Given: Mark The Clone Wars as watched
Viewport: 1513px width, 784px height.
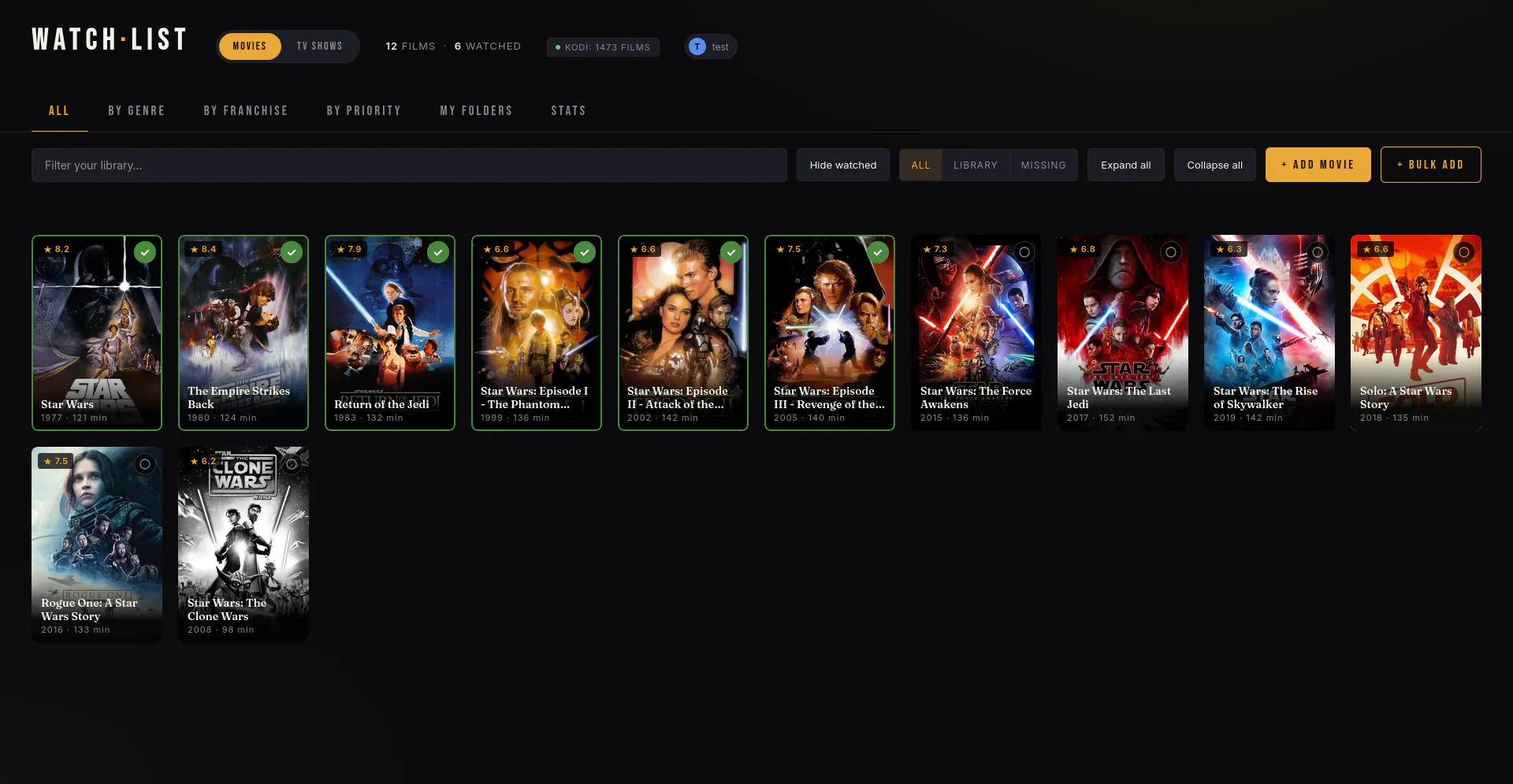Looking at the screenshot, I should 292,464.
